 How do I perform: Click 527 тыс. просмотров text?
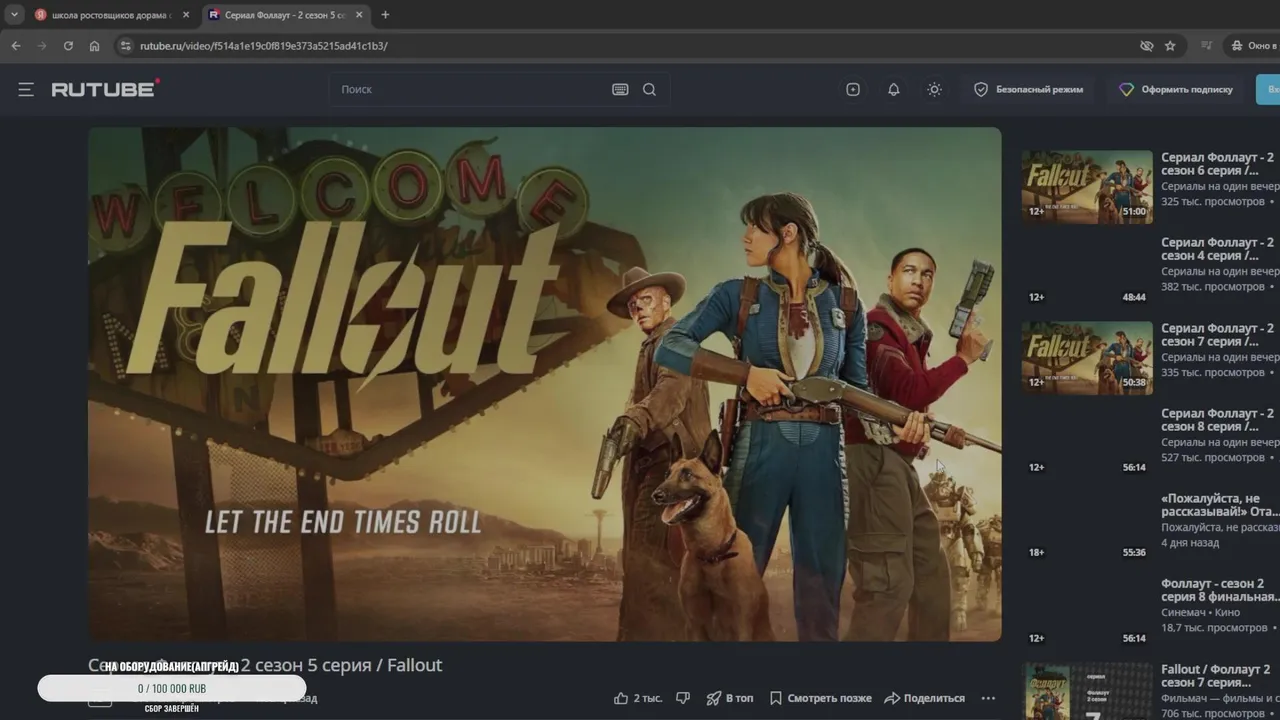point(1213,458)
